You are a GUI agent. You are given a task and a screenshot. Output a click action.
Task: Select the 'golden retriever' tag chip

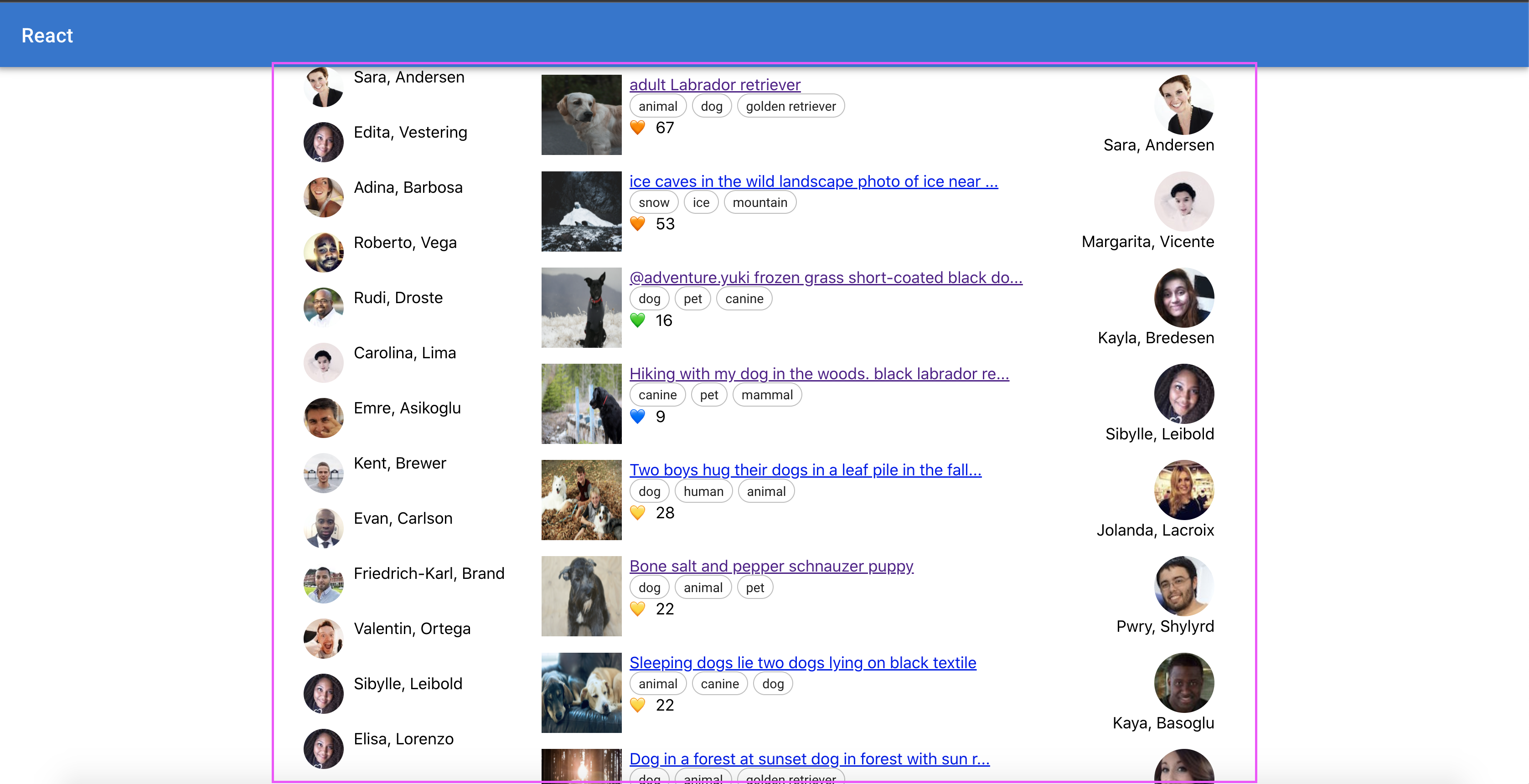(x=790, y=106)
